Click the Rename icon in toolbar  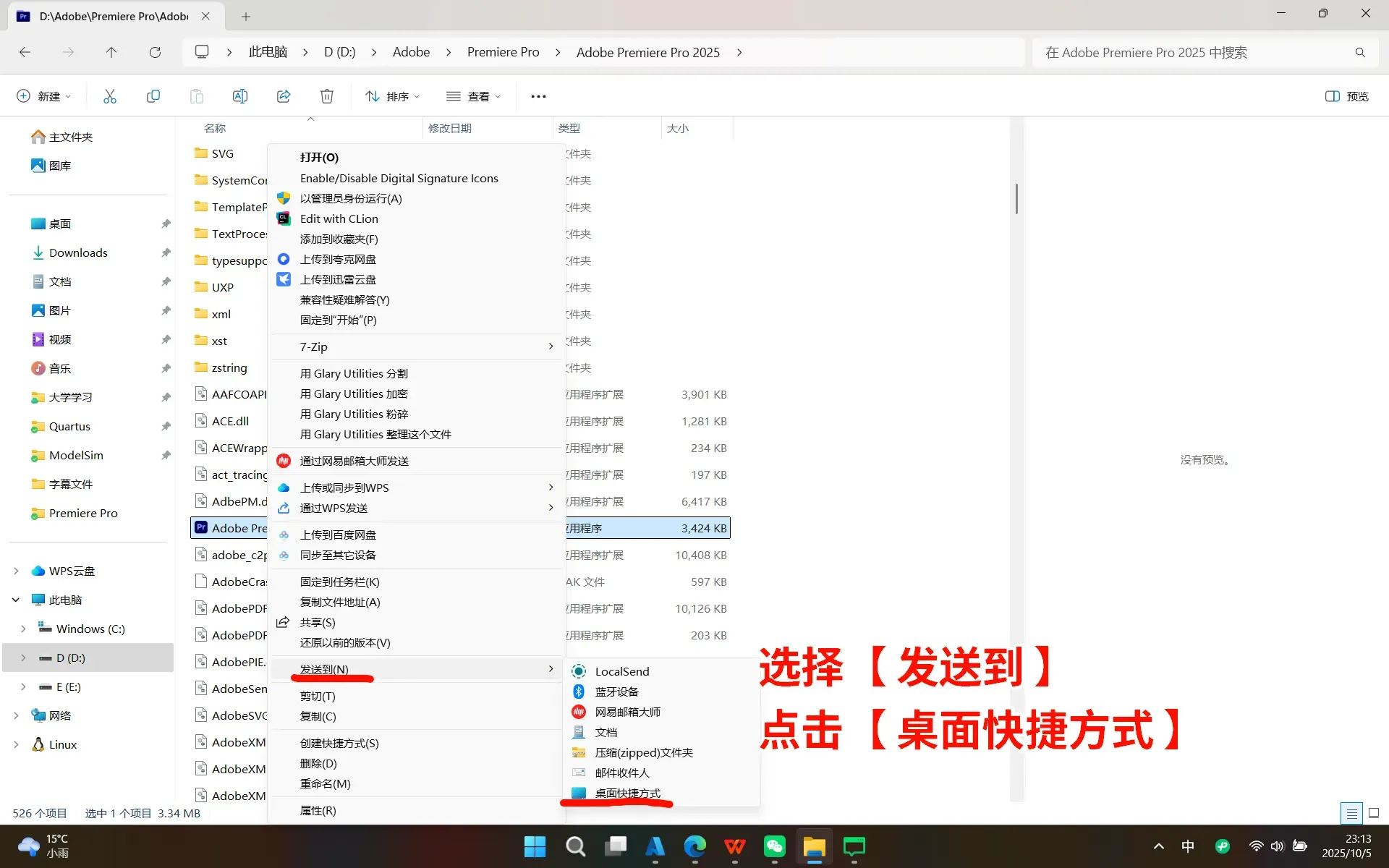(240, 96)
